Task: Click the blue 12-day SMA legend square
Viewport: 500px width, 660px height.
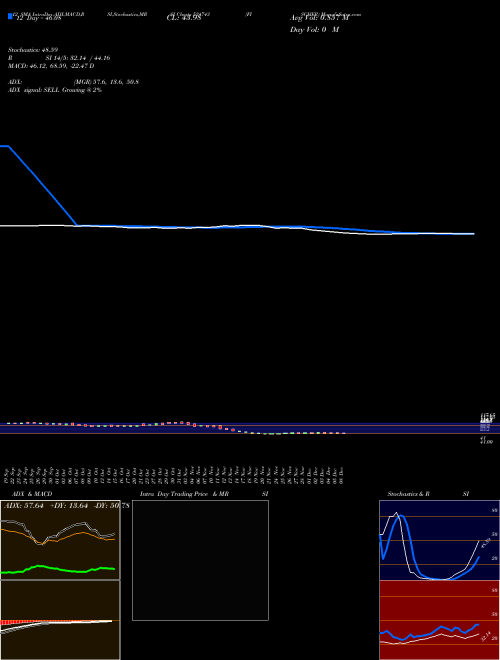Action: click(x=10, y=16)
